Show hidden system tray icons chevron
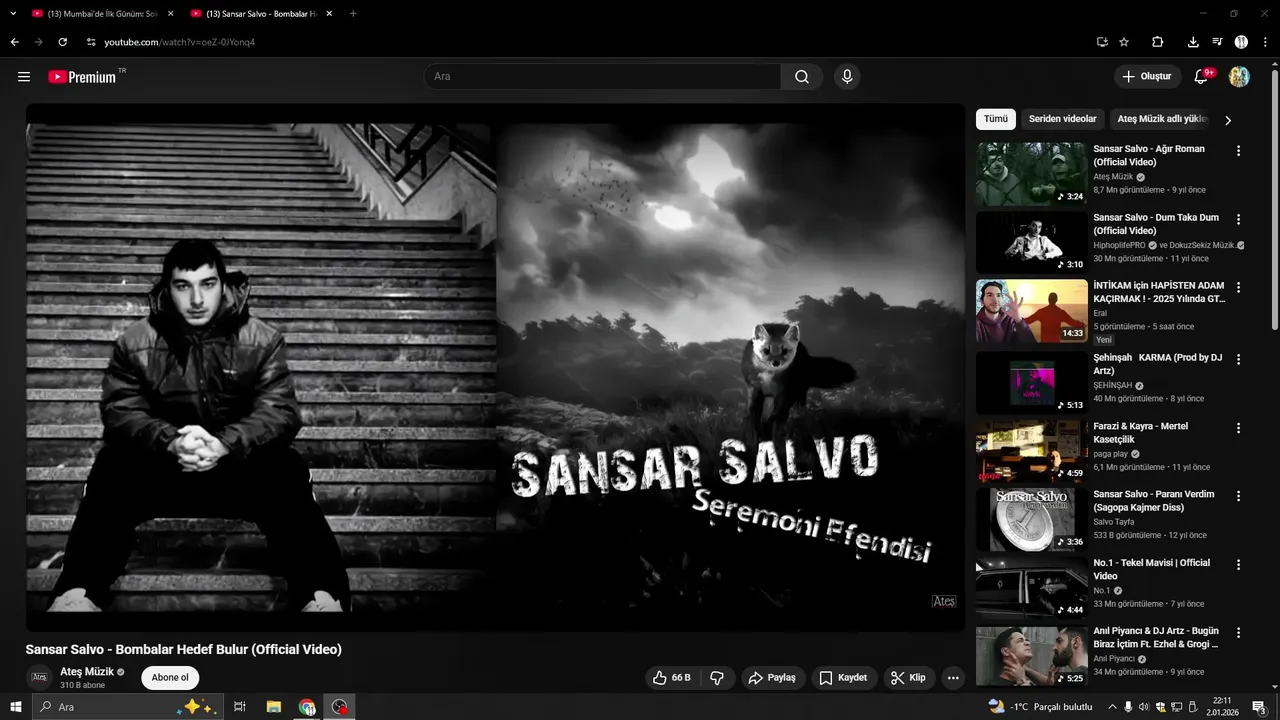This screenshot has height=720, width=1280. click(x=1112, y=707)
